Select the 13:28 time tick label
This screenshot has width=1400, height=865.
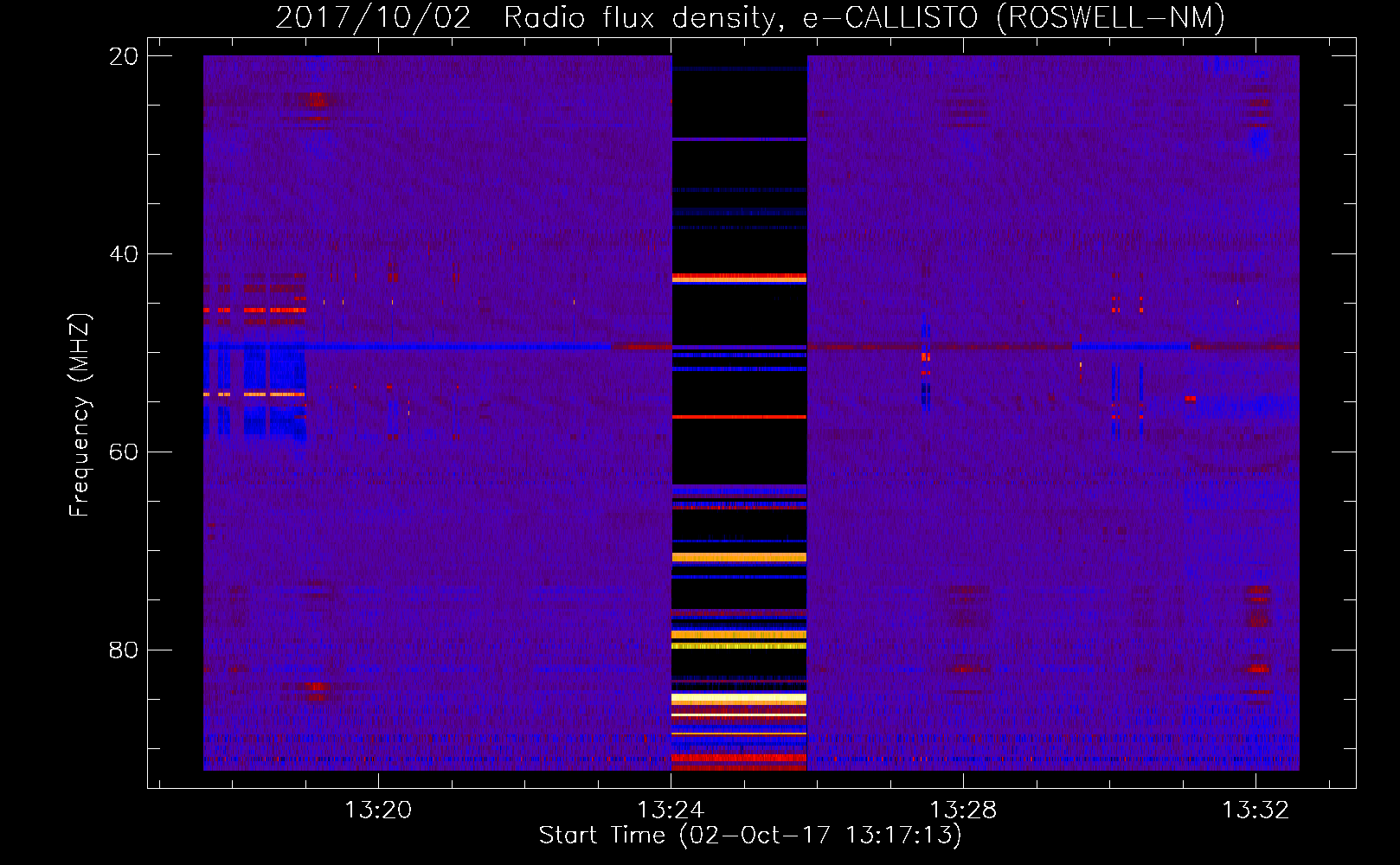pos(963,811)
